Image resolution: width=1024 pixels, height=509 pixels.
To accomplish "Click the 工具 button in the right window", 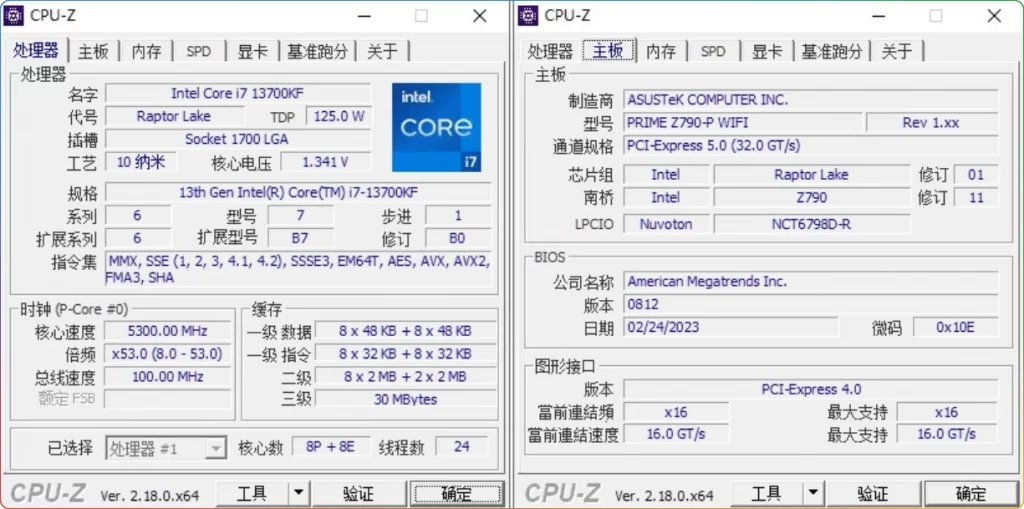I will pyautogui.click(x=767, y=493).
